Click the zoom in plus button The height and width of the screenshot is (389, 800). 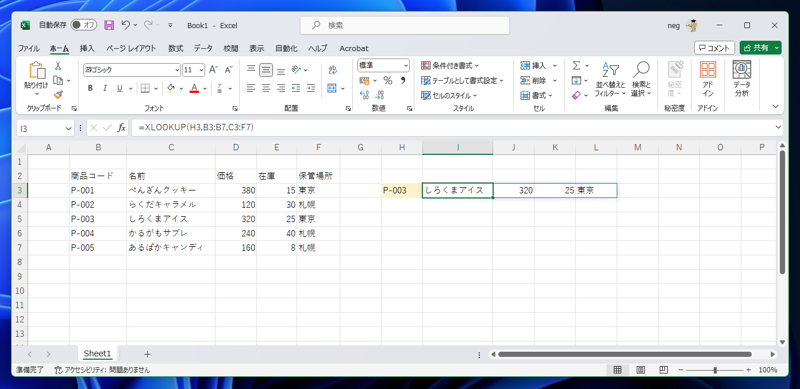tap(748, 370)
